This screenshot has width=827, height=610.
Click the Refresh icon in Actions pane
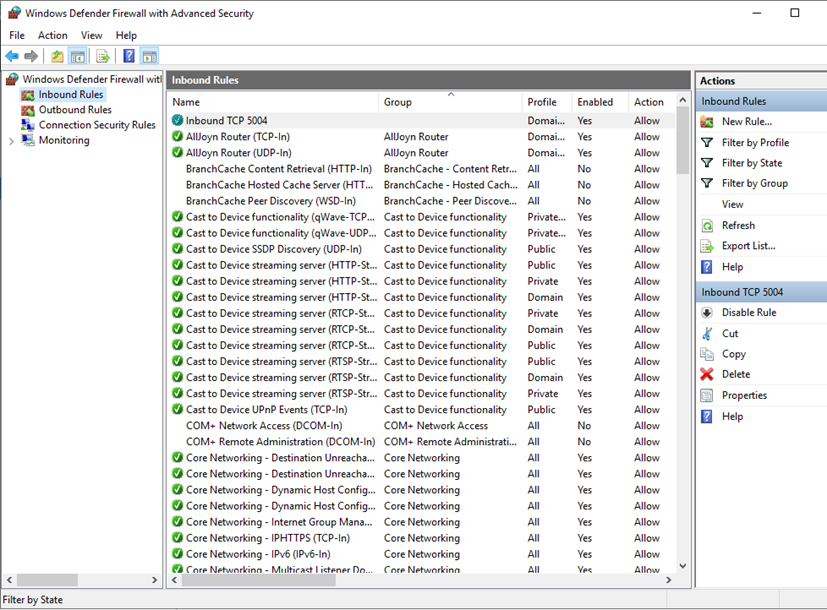[x=705, y=225]
